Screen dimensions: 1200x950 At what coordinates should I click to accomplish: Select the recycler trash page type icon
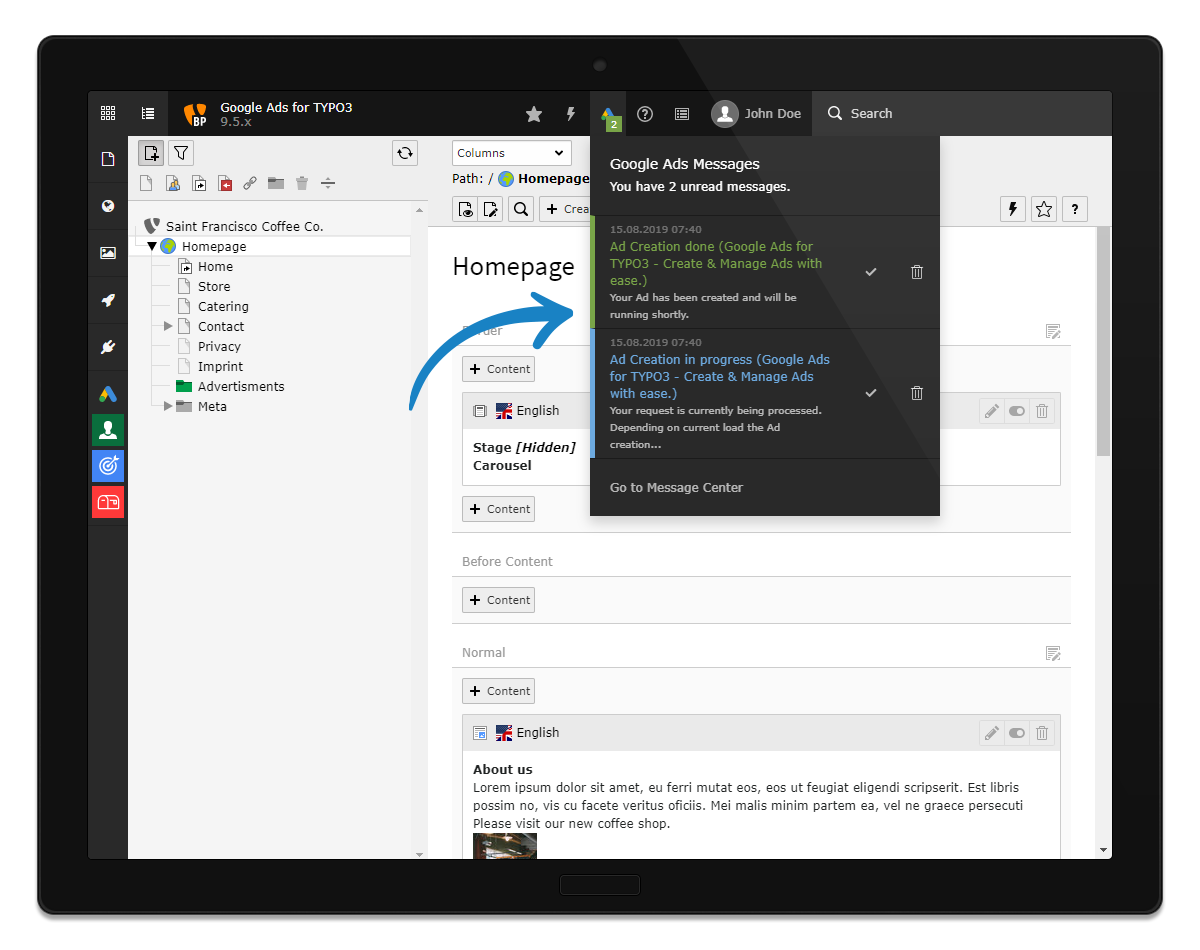302,183
